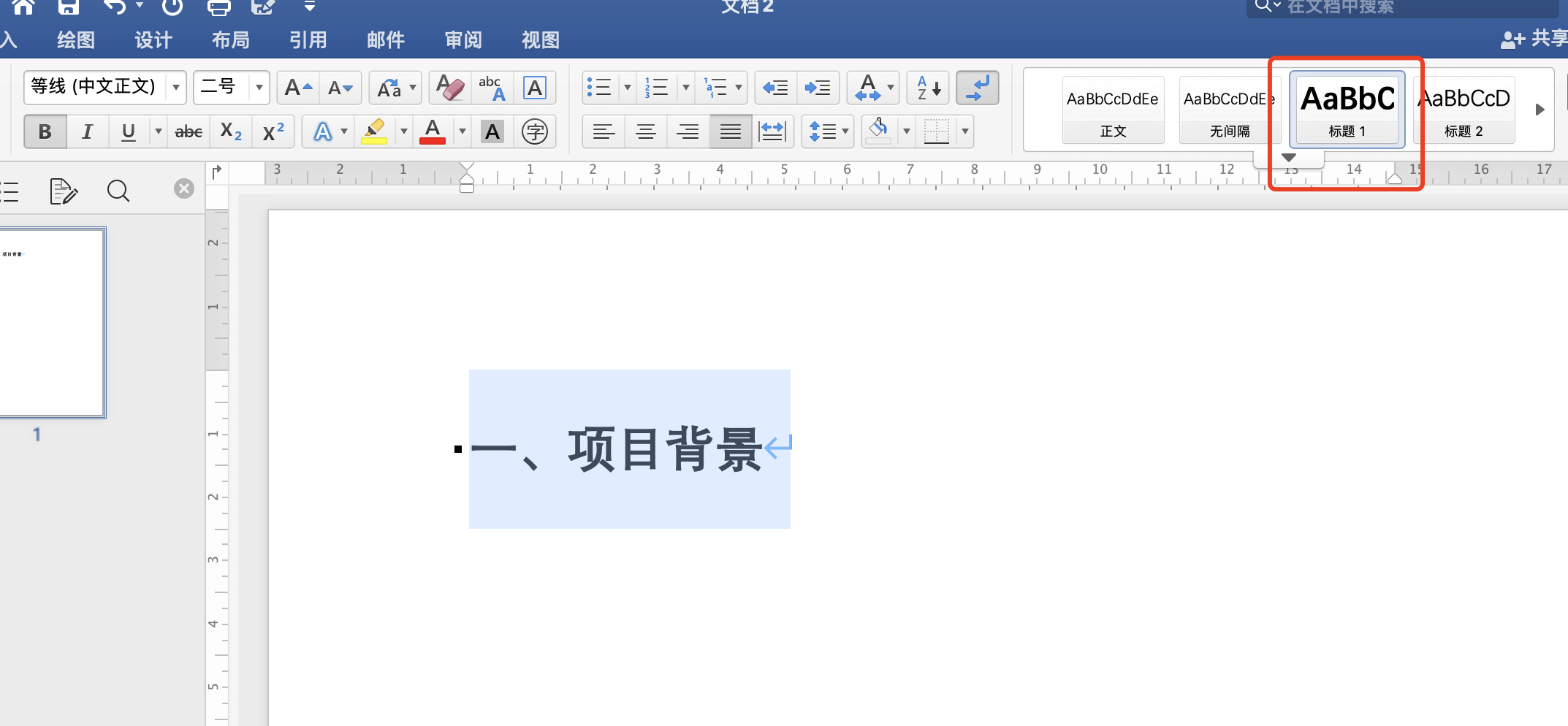
Task: Apply subscript formatting
Action: point(231,132)
